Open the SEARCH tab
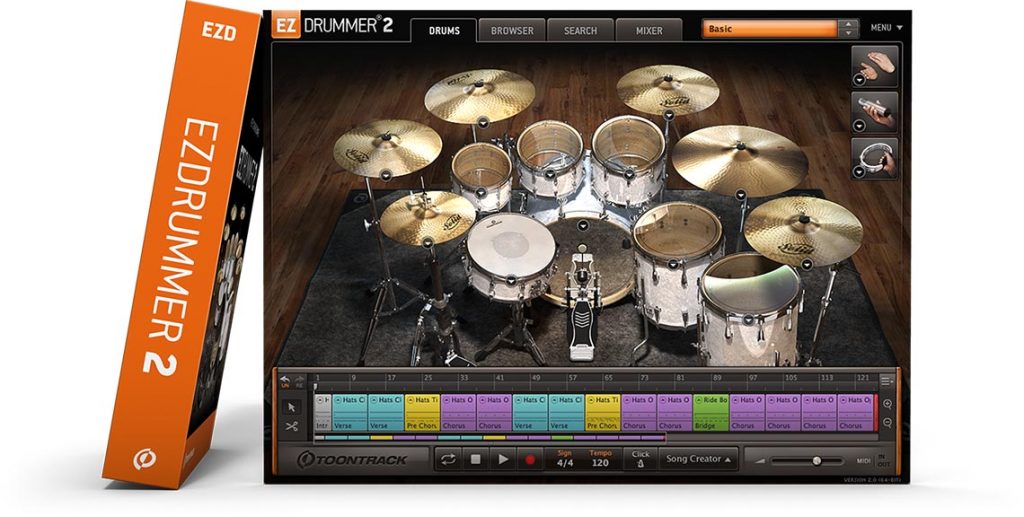The width and height of the screenshot is (1024, 517). [x=581, y=31]
